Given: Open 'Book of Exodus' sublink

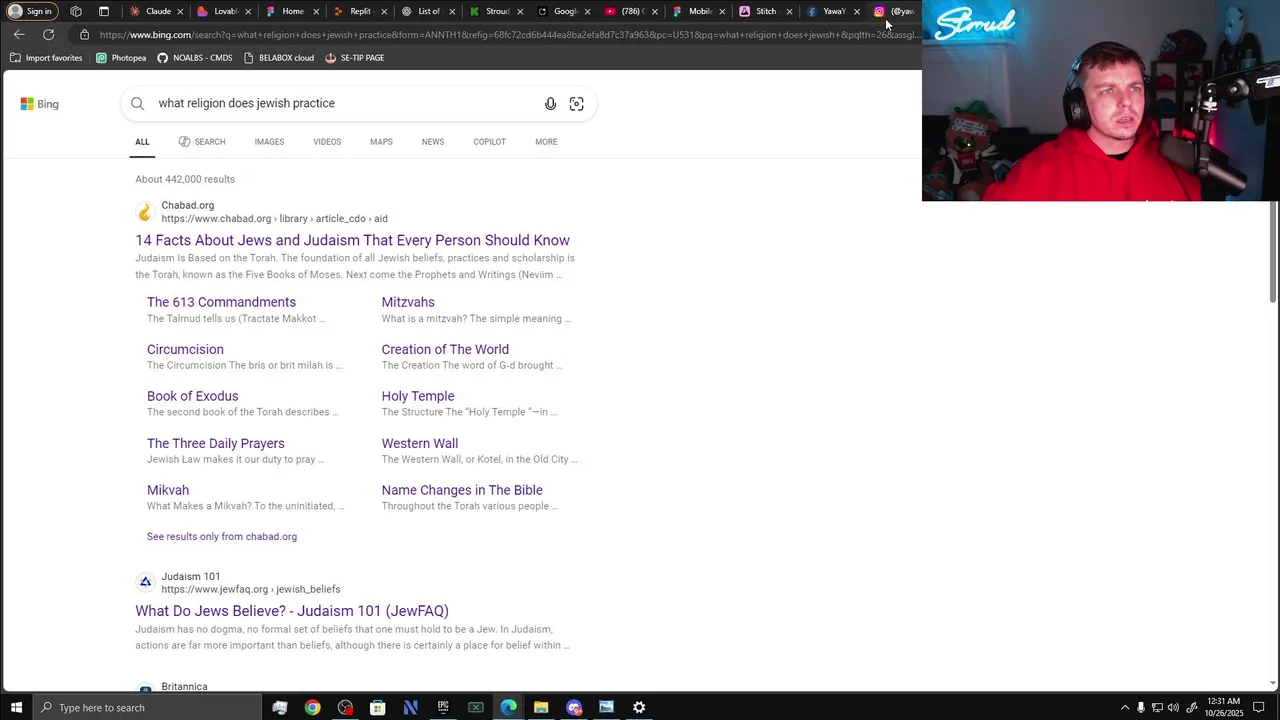Looking at the screenshot, I should coord(192,396).
